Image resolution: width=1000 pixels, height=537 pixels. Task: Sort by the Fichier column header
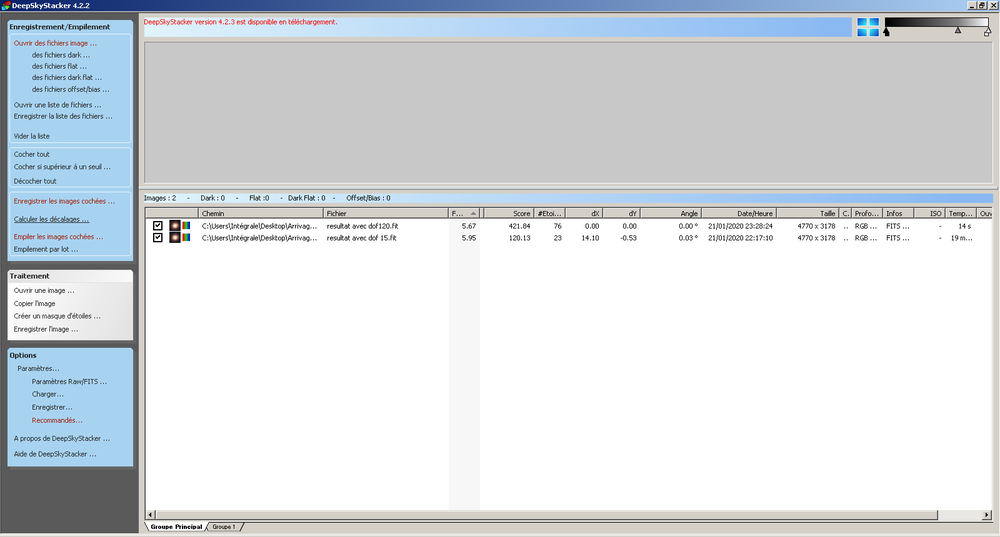[386, 214]
